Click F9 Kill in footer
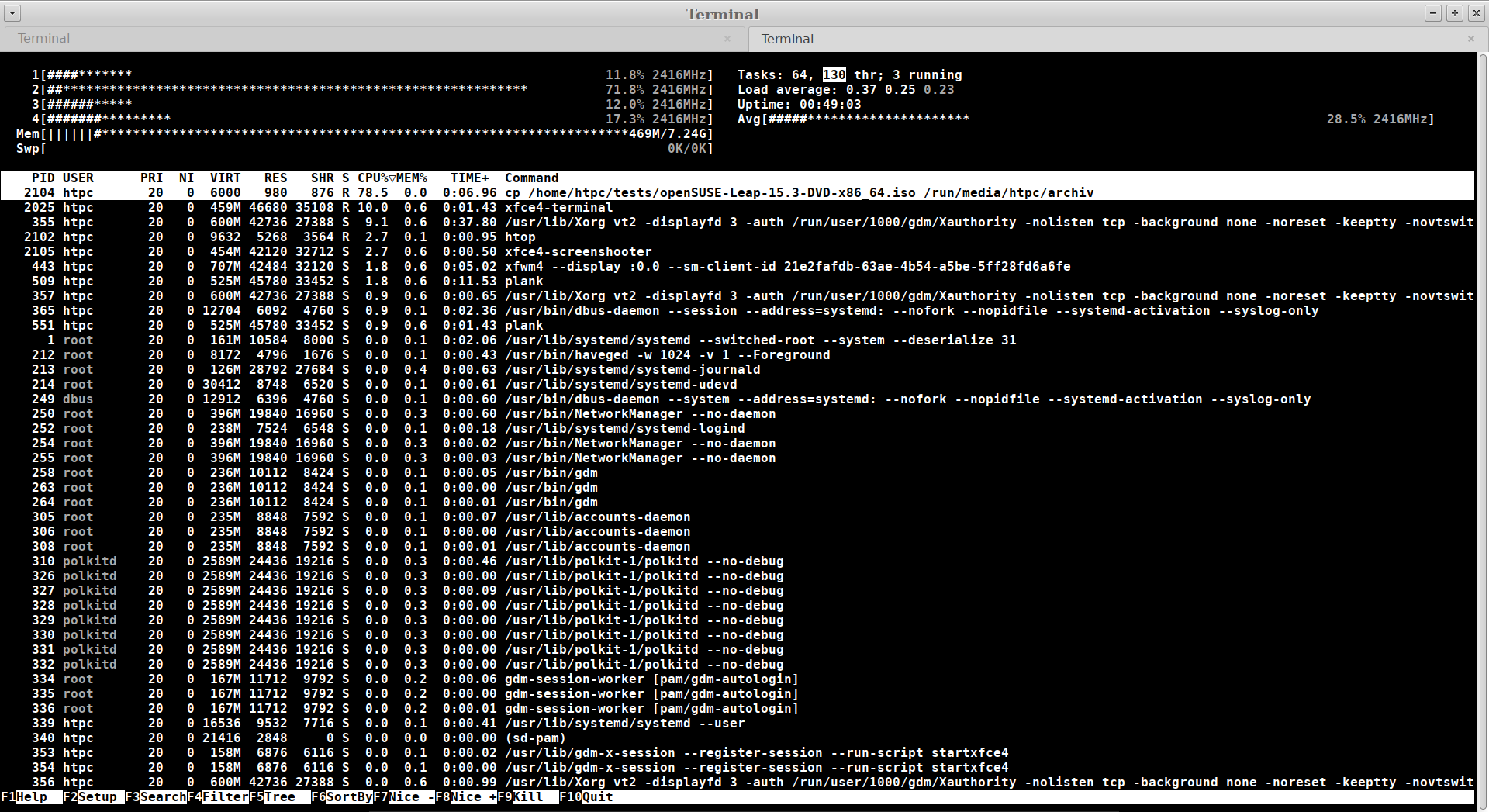This screenshot has height=812, width=1489. pos(528,796)
